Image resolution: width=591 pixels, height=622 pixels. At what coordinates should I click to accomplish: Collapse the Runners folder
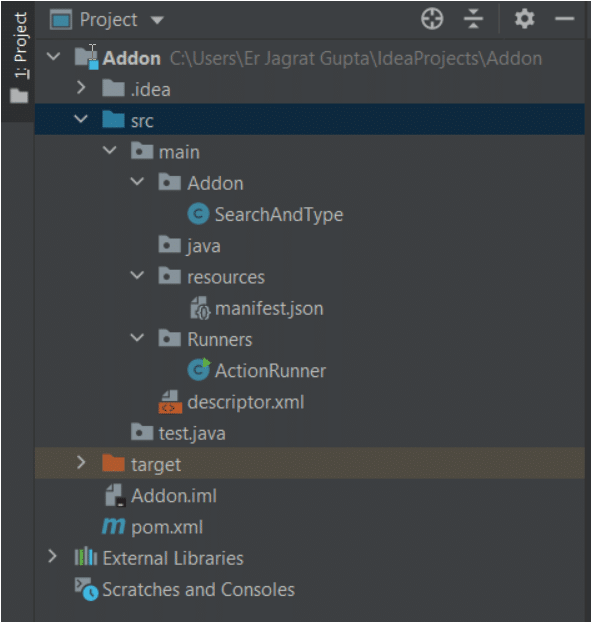click(137, 338)
